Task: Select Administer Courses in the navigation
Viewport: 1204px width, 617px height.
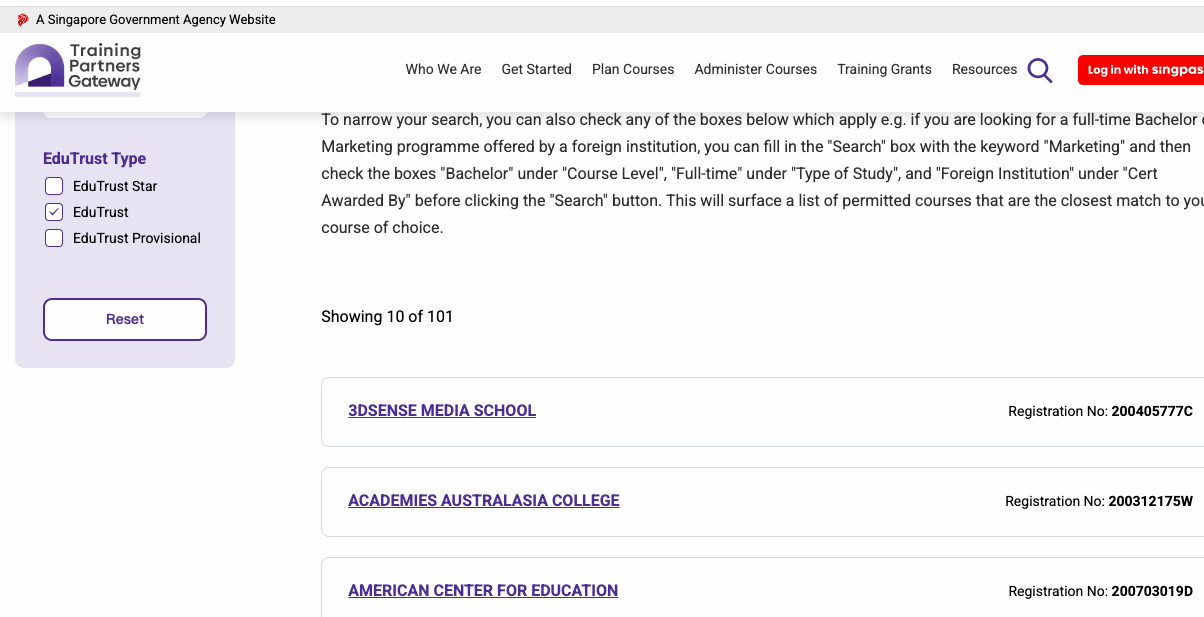Action: click(x=755, y=70)
